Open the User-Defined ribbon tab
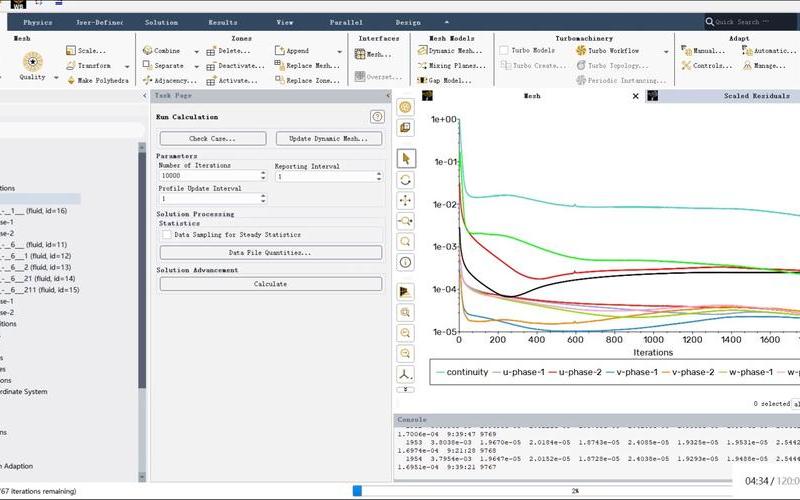This screenshot has width=800, height=500. (x=99, y=22)
